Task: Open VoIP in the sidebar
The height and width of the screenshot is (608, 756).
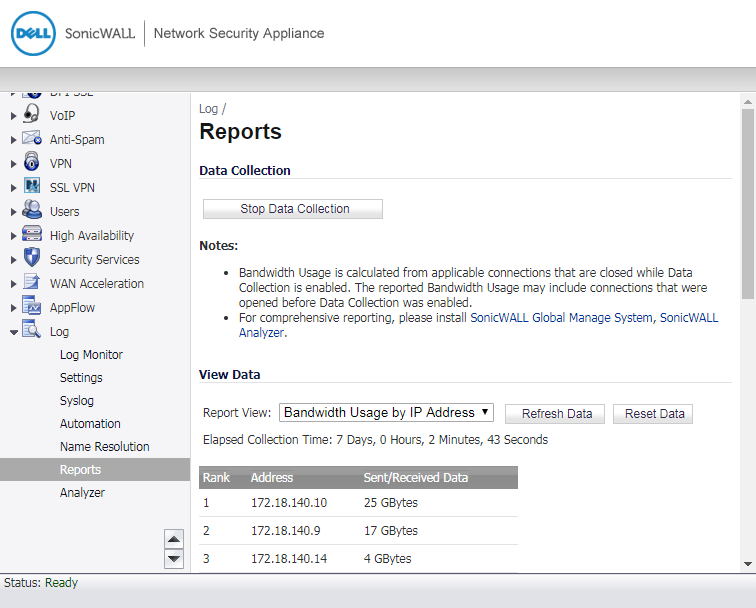Action: click(62, 116)
